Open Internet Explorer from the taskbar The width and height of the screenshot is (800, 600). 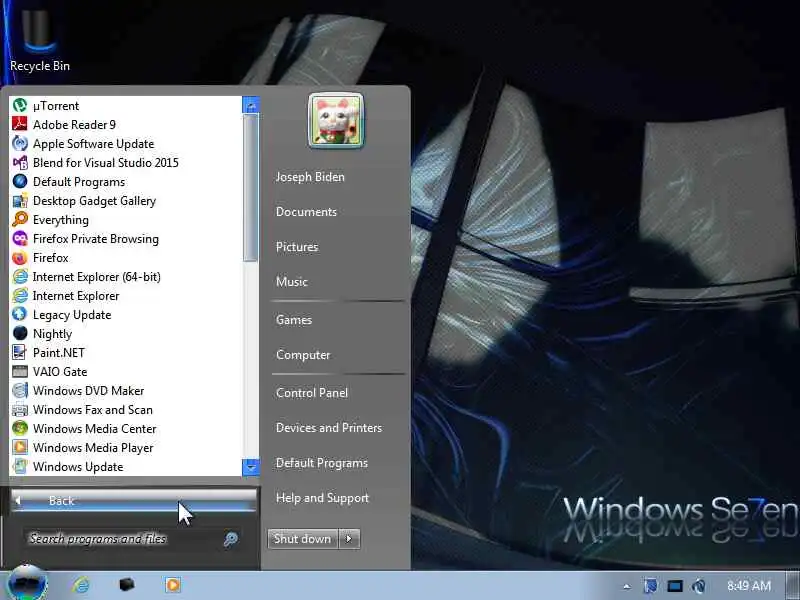tap(81, 585)
